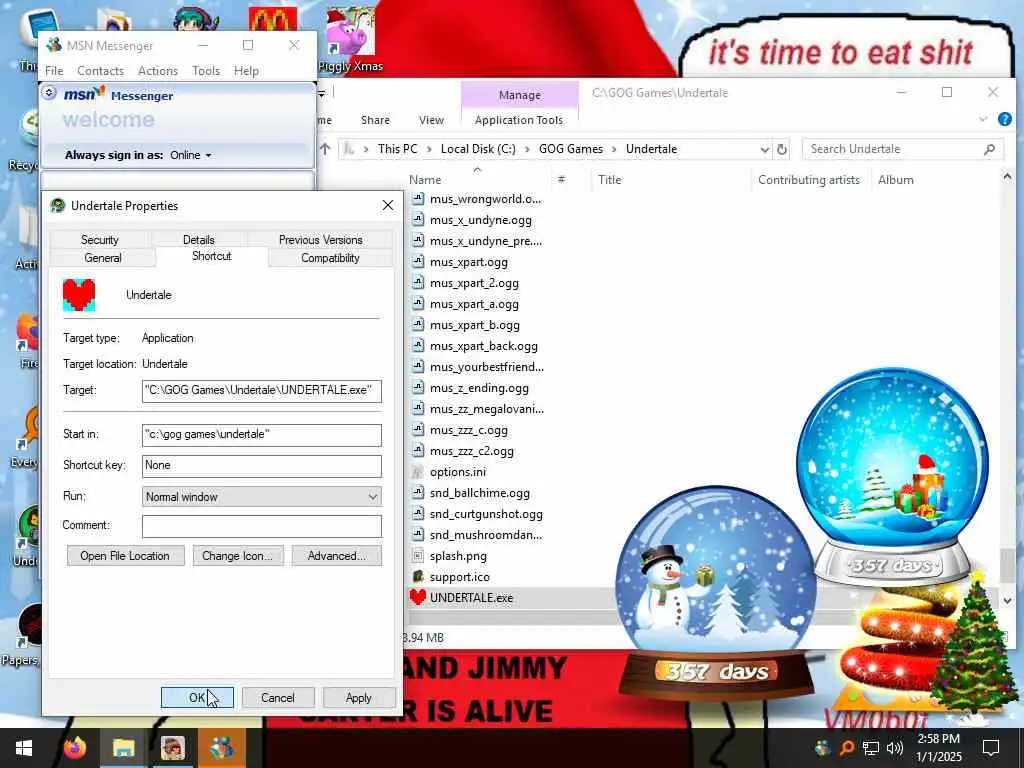Viewport: 1024px width, 768px height.
Task: Click the Search Undertale box
Action: (x=901, y=149)
